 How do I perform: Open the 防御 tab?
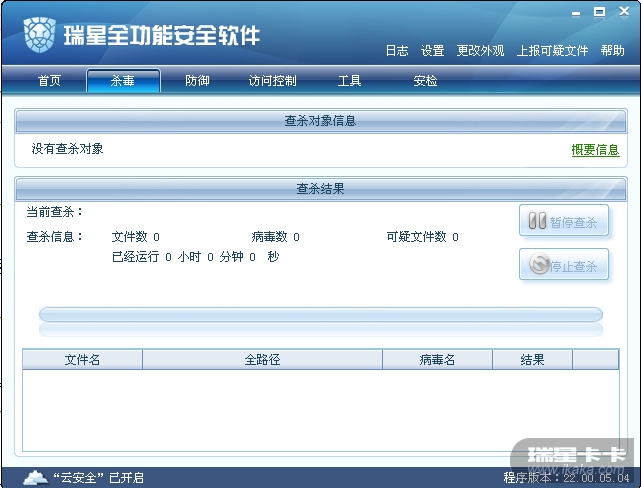[197, 81]
